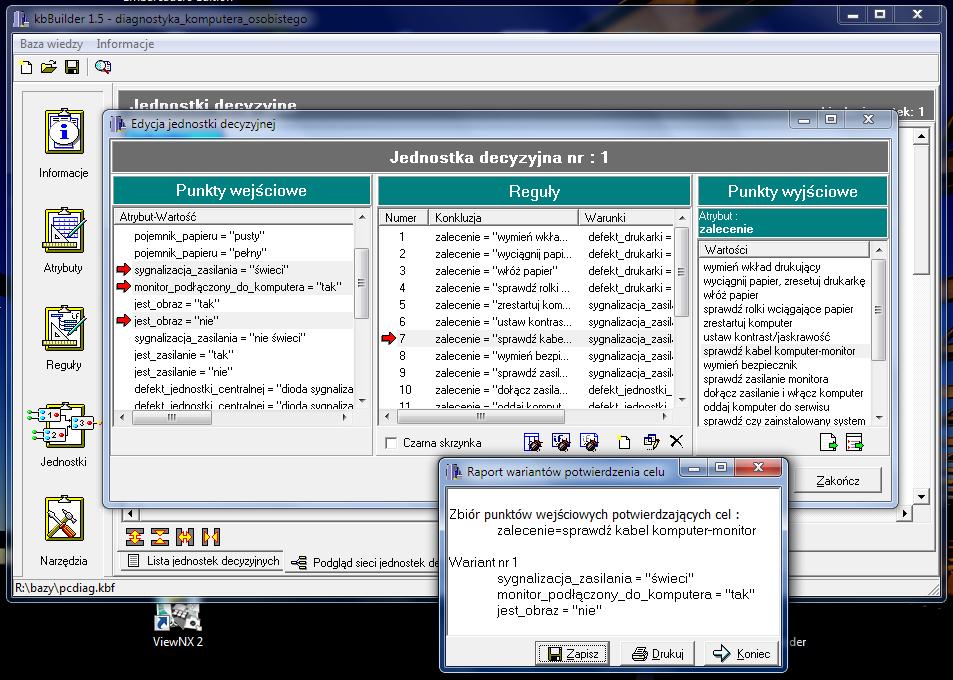Select sygnalizacja_zasilania = "nie świeci" entry
Viewport: 953px width, 680px height.
point(219,338)
